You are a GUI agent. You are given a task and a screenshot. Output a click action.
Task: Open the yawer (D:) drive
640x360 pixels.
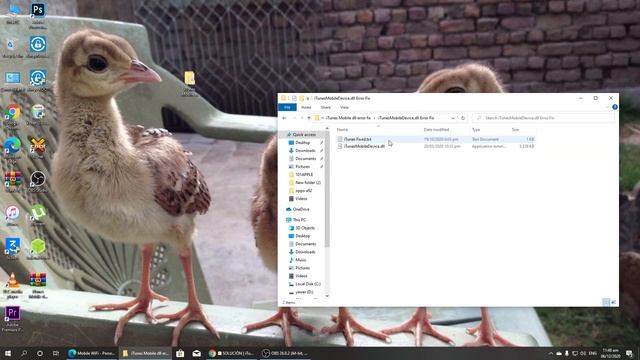304,292
